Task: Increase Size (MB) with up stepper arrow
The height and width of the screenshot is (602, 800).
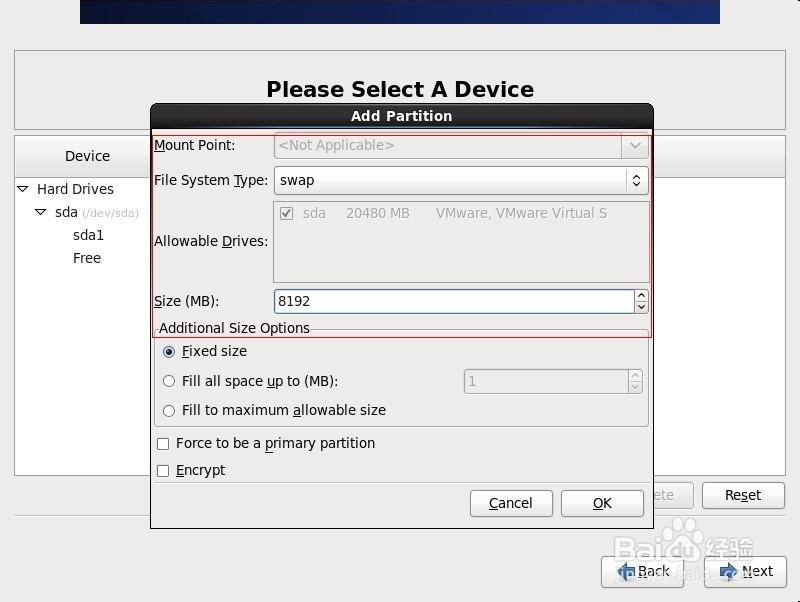Action: pyautogui.click(x=642, y=295)
